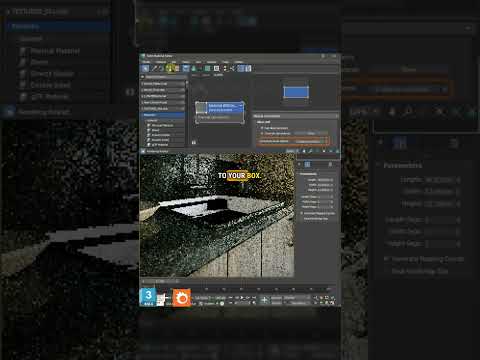Open the Modify tab in command panel

[x=307, y=164]
